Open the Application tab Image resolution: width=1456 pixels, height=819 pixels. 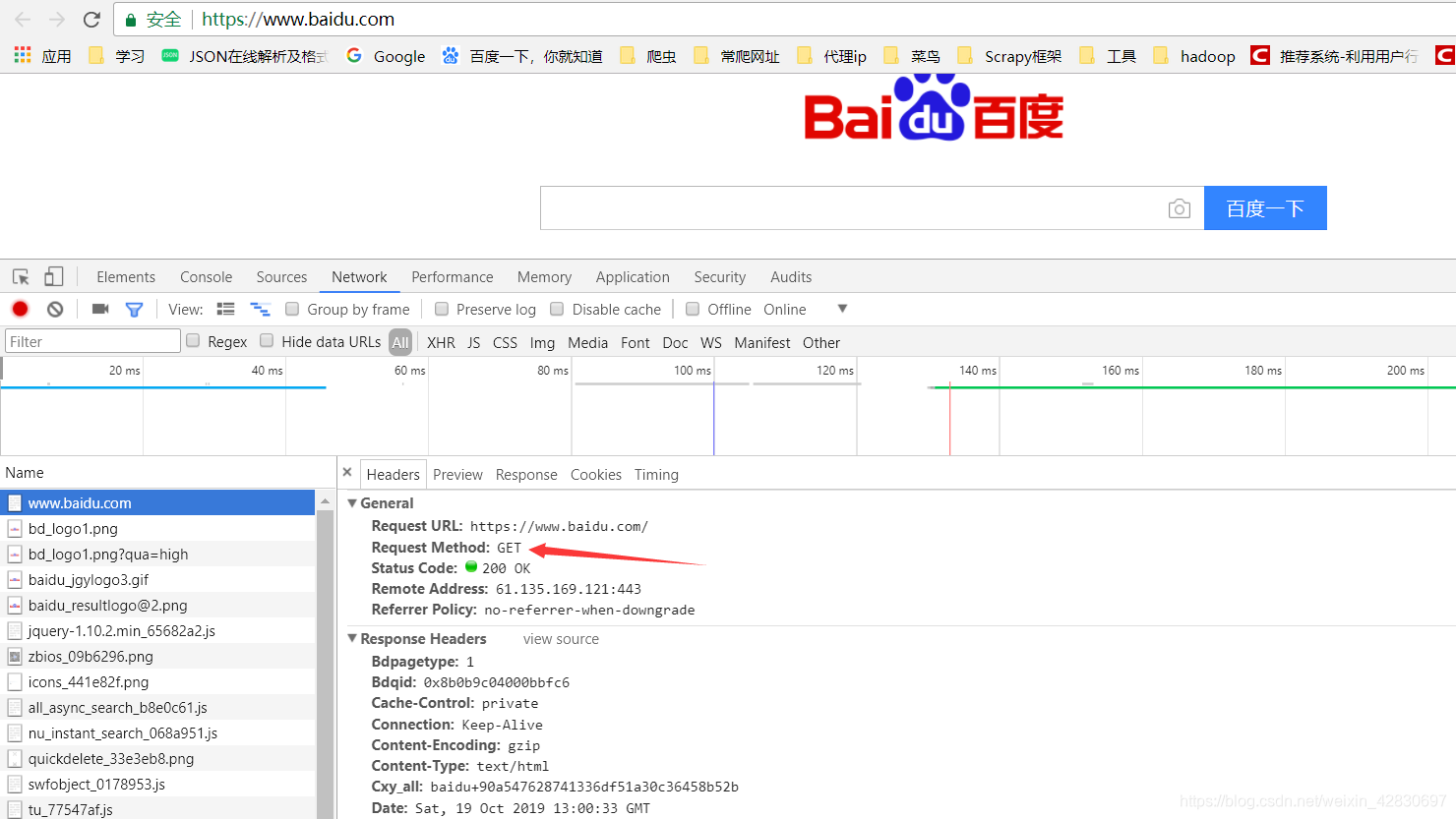pyautogui.click(x=633, y=277)
